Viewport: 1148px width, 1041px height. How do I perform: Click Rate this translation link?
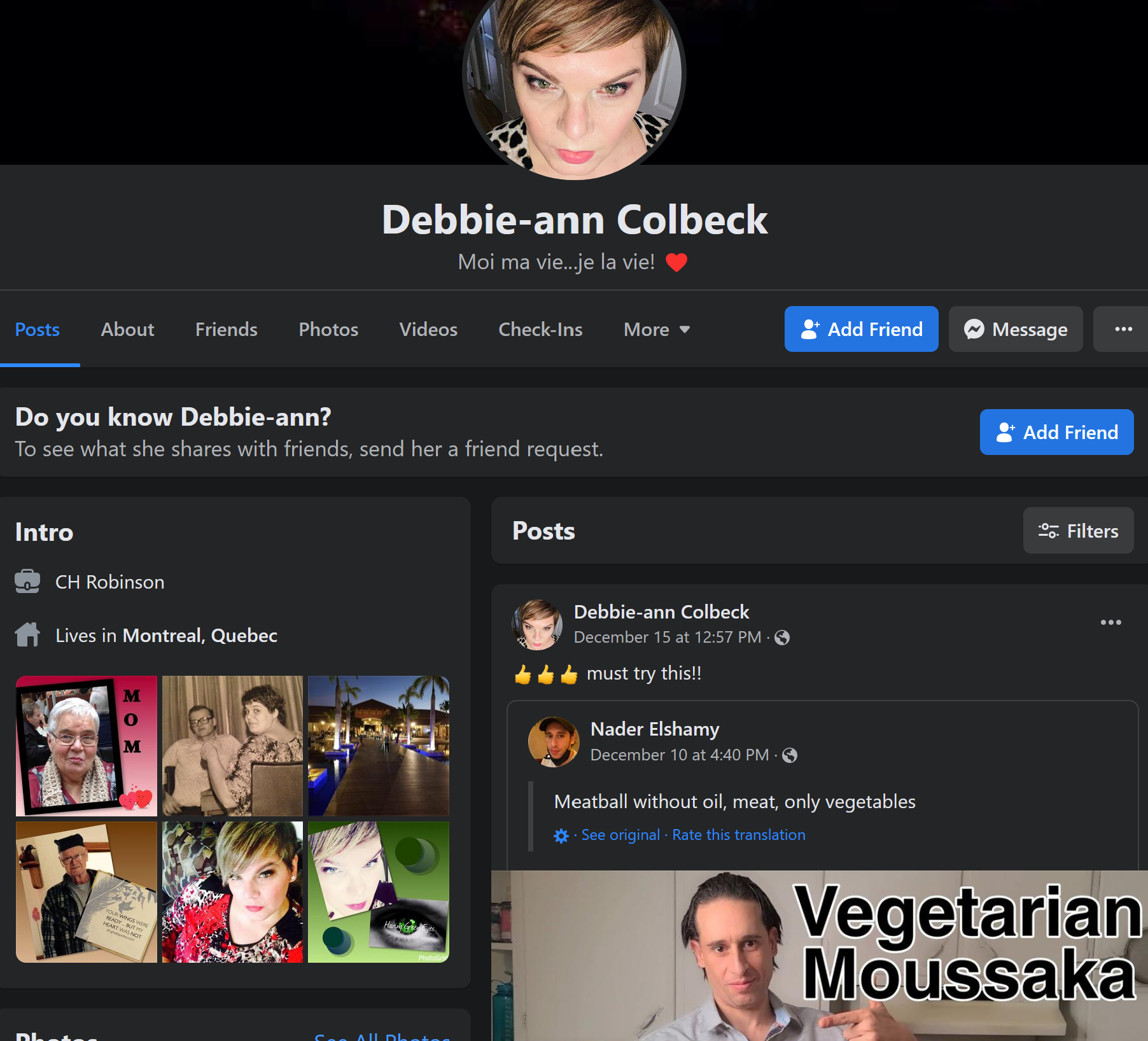(x=739, y=835)
